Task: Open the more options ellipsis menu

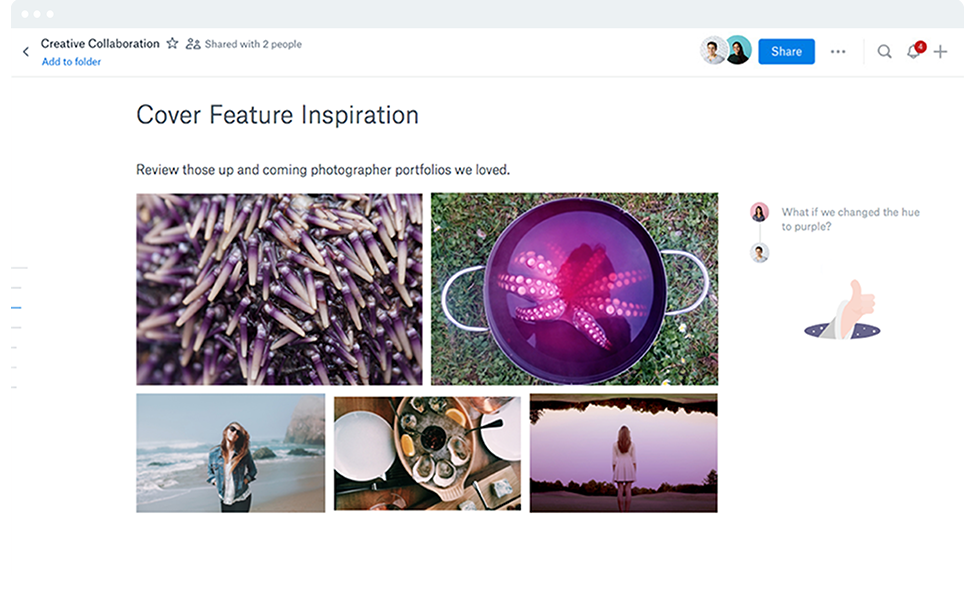Action: [x=838, y=51]
